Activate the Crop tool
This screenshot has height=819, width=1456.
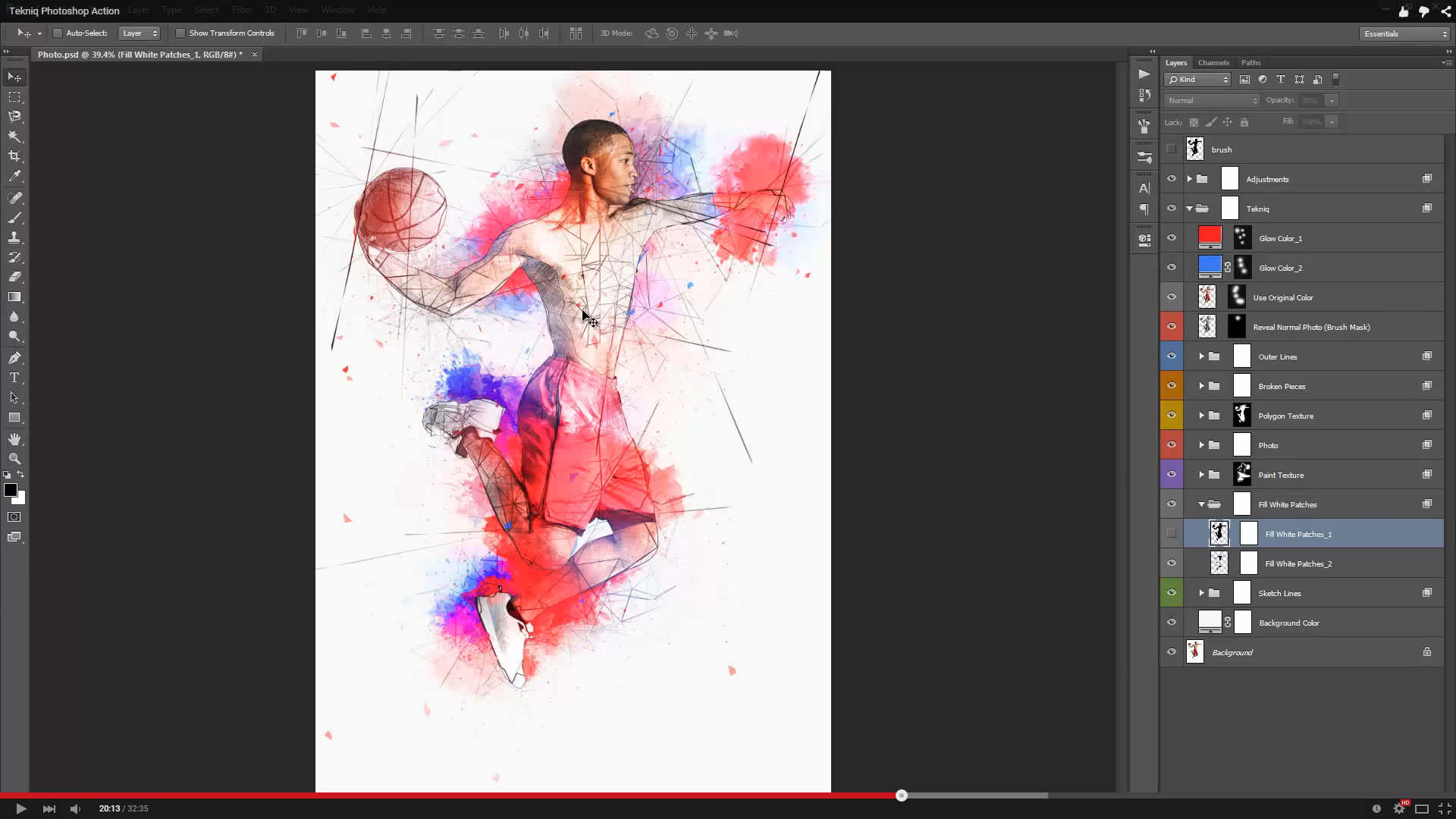coord(14,155)
